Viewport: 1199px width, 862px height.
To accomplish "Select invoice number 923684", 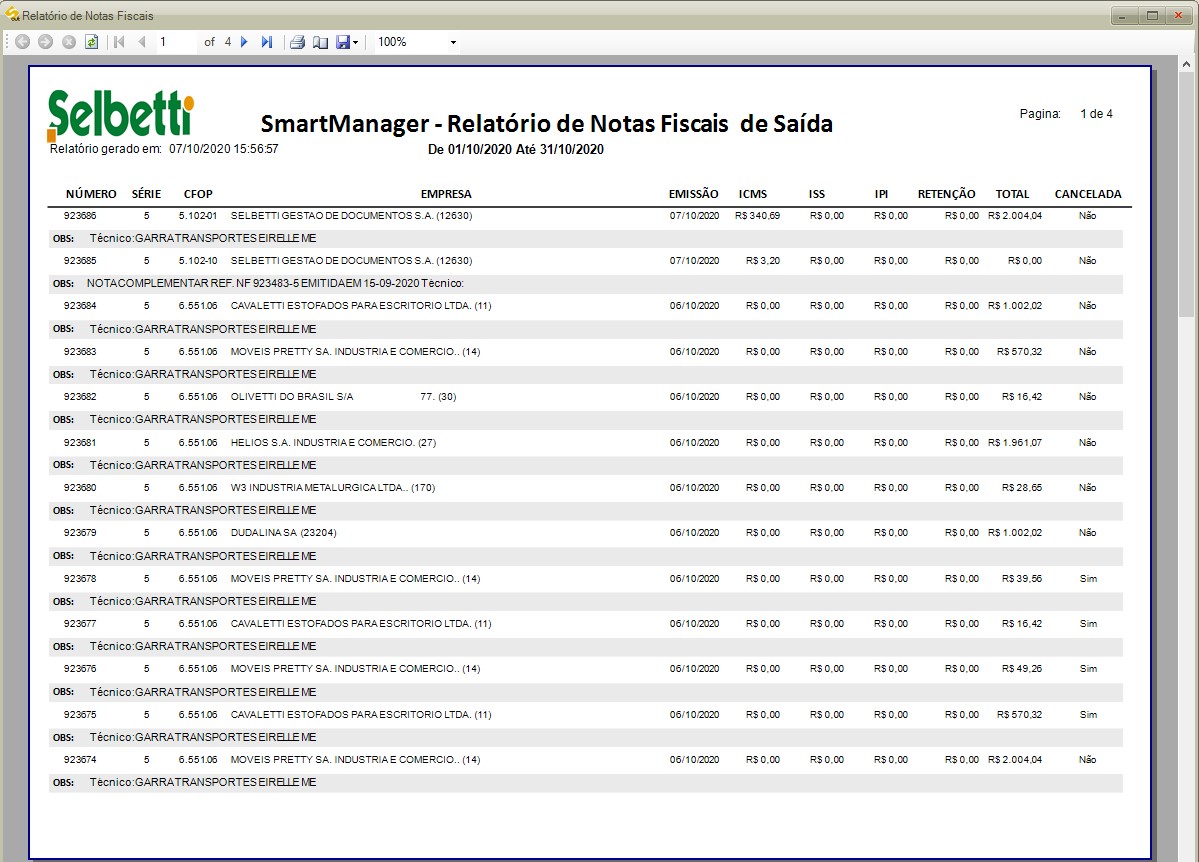I will point(80,306).
